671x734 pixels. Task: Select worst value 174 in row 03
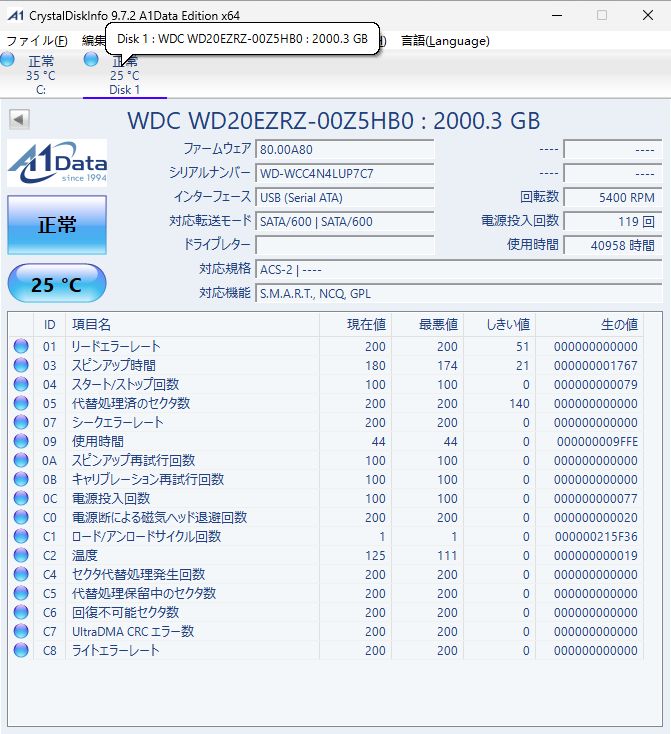[x=447, y=366]
